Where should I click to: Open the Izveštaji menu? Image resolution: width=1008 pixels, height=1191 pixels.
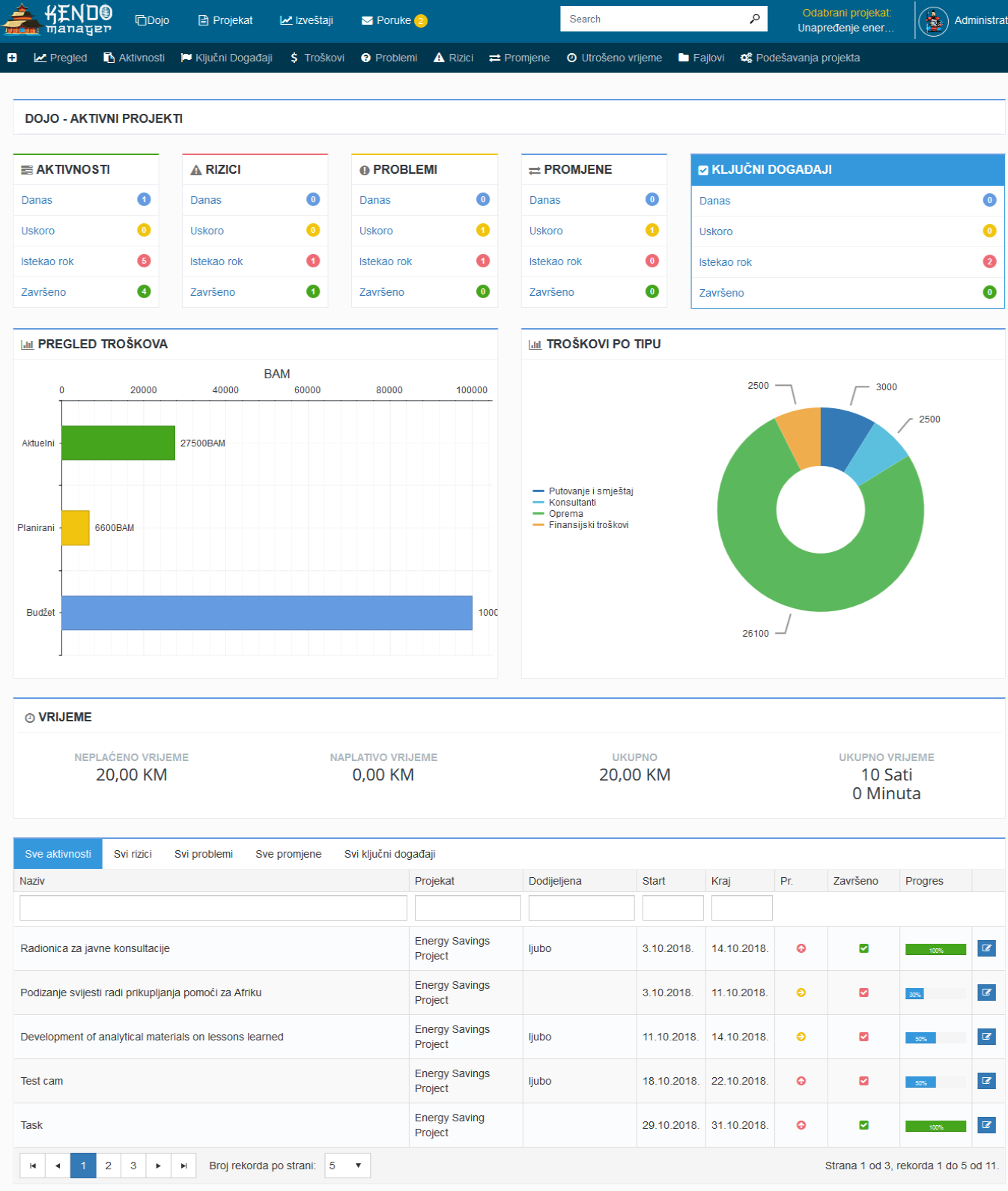[306, 20]
